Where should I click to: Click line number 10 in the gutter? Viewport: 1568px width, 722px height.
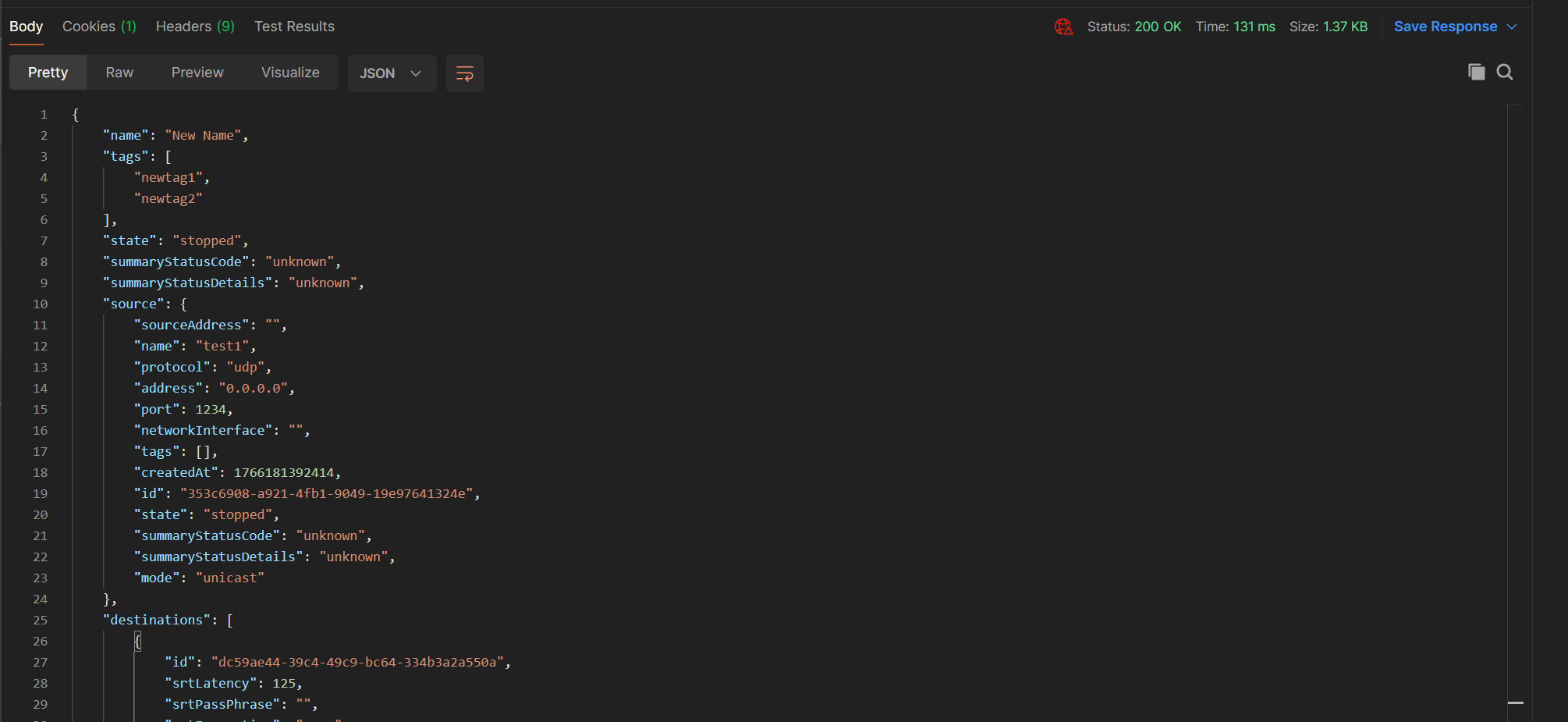[x=40, y=304]
